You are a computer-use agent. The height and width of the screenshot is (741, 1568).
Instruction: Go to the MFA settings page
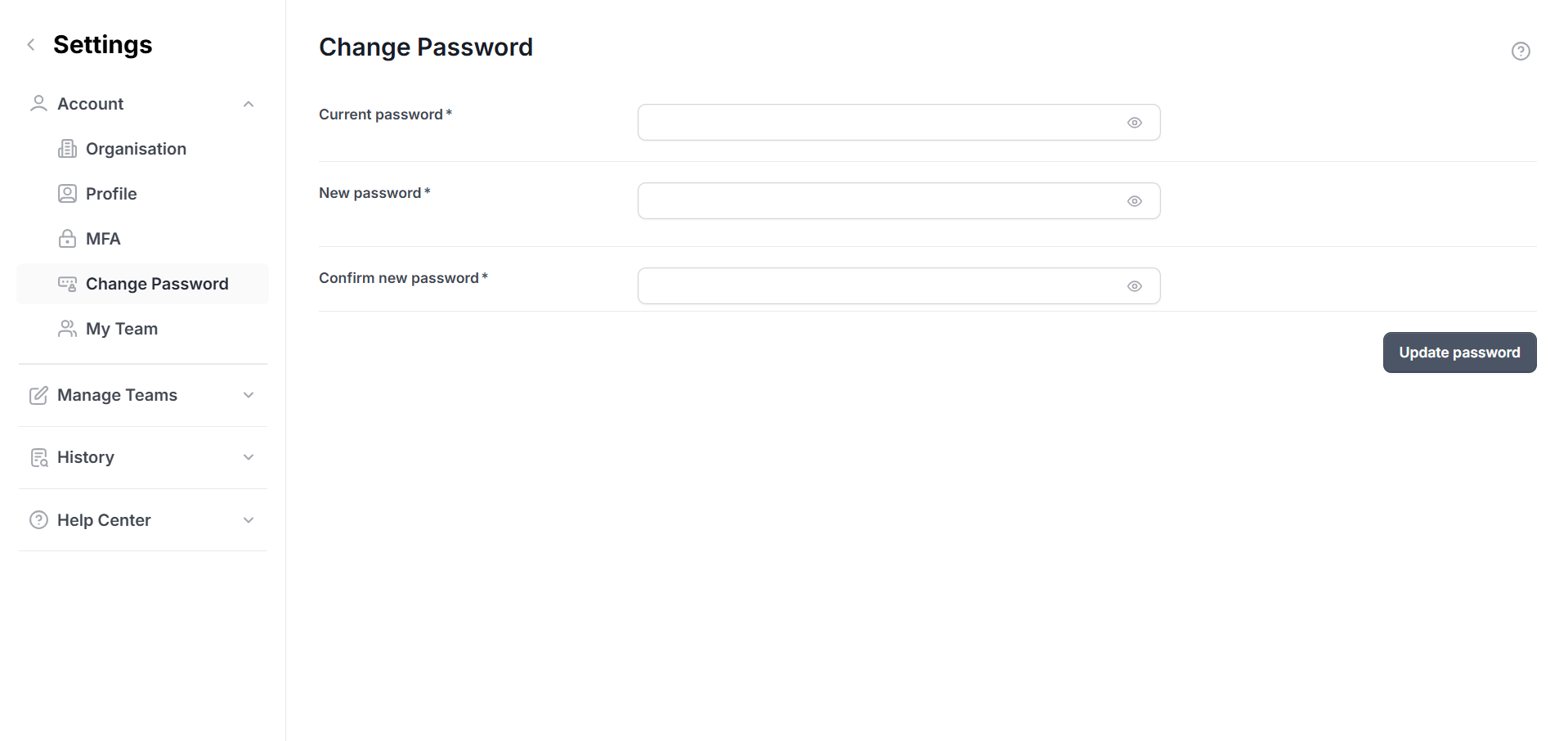tap(103, 239)
